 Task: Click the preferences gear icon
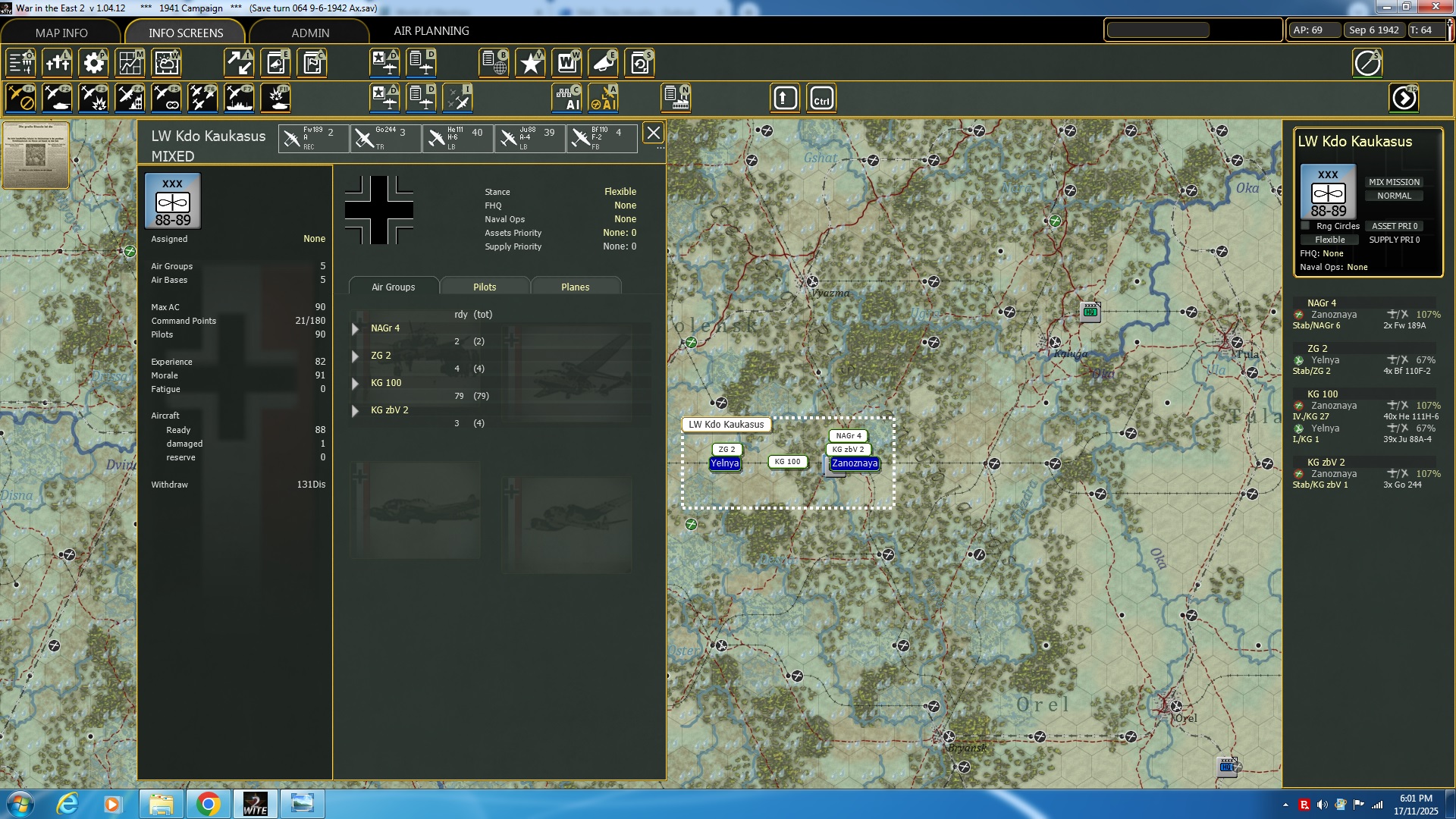(93, 63)
